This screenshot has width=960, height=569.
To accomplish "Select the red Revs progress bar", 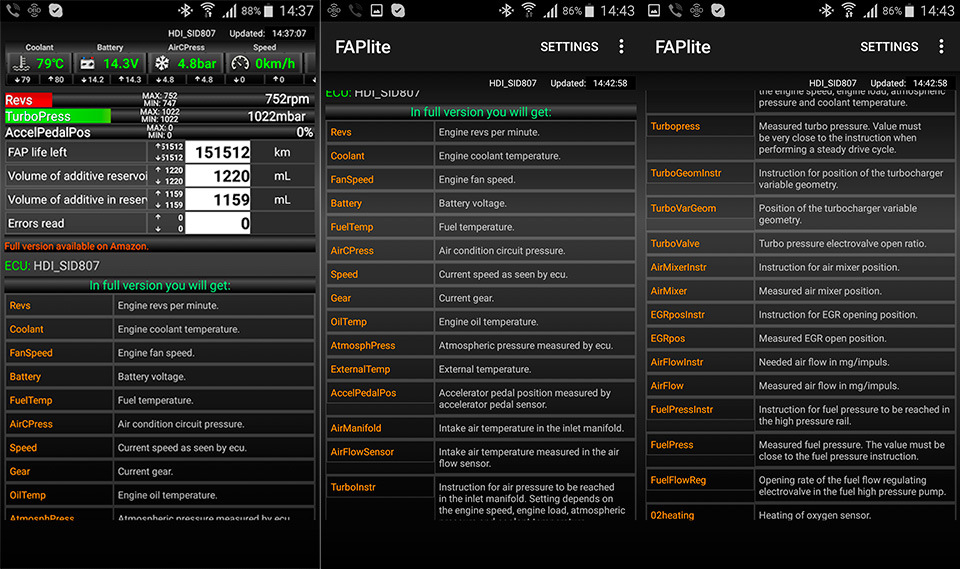I will [x=28, y=100].
